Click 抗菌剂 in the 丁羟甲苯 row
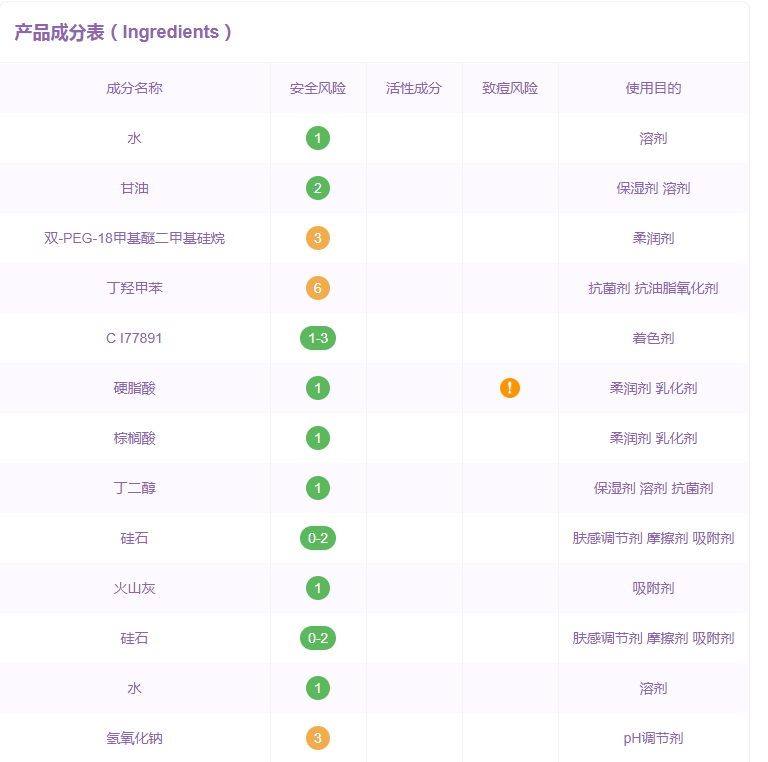Image resolution: width=768 pixels, height=762 pixels. 609,288
